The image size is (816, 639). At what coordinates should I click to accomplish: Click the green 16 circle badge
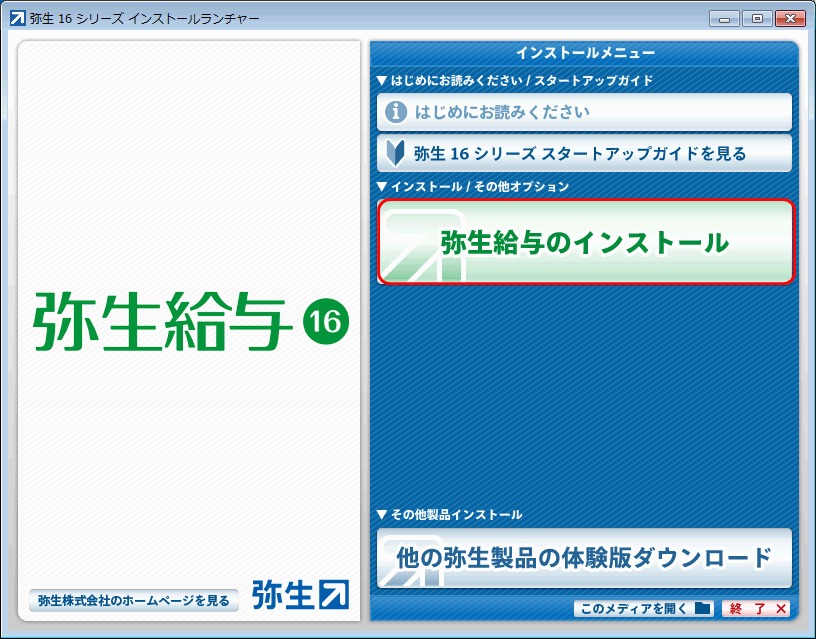click(326, 321)
